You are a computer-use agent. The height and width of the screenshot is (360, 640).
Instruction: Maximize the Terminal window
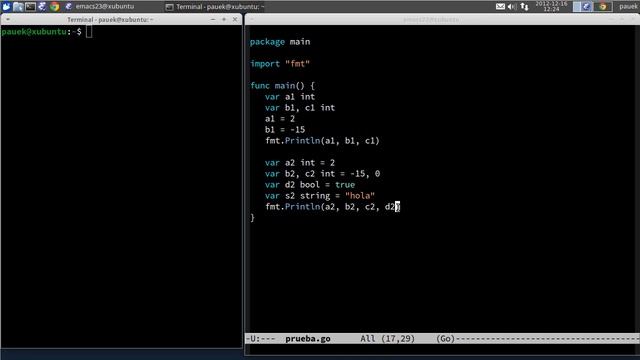pos(224,19)
